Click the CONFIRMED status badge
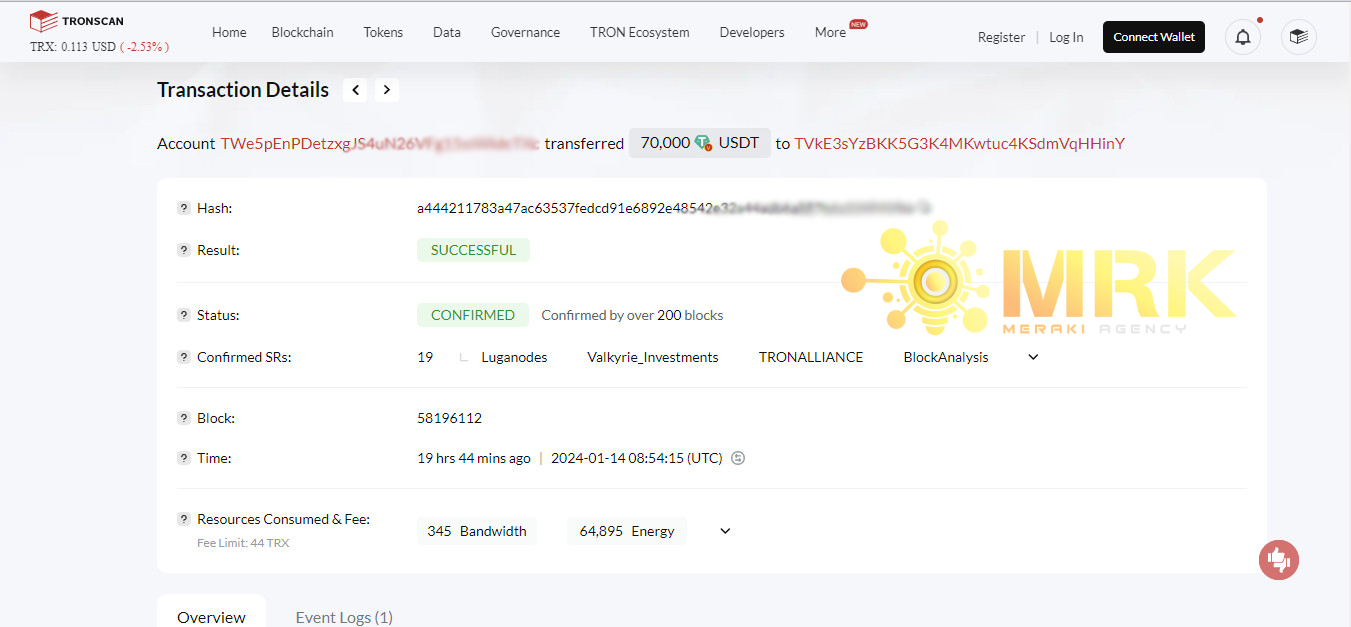 tap(473, 315)
